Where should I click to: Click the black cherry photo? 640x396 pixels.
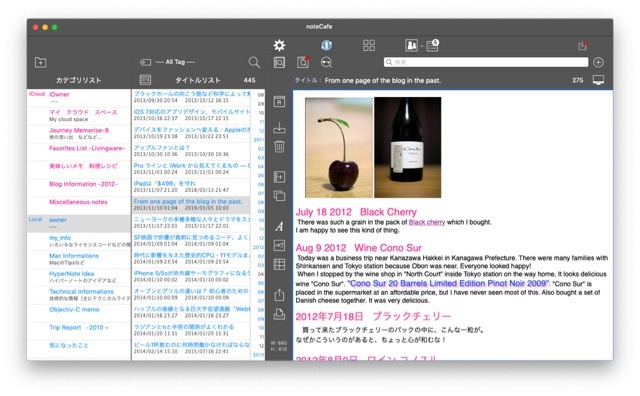coord(339,147)
